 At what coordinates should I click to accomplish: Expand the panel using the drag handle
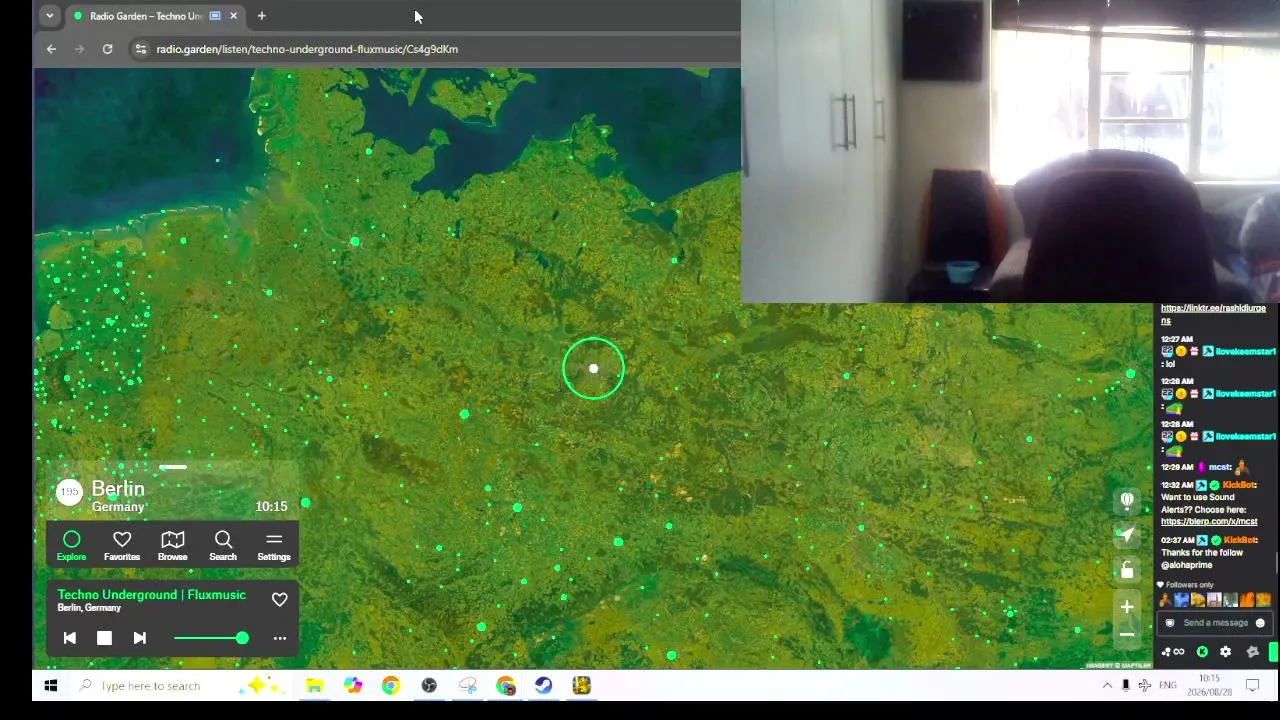coord(173,467)
